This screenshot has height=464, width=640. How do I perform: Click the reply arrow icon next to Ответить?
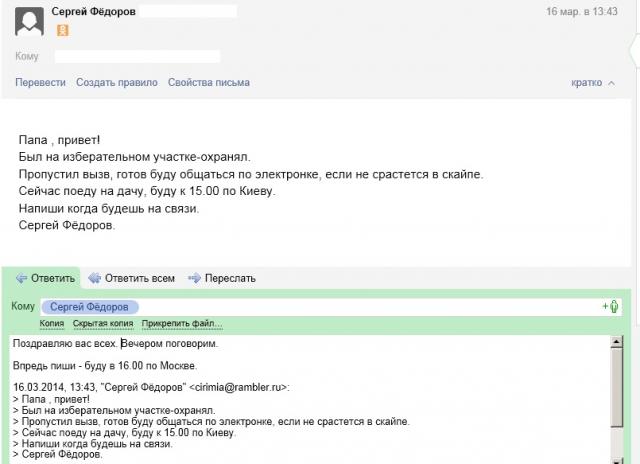pos(20,278)
